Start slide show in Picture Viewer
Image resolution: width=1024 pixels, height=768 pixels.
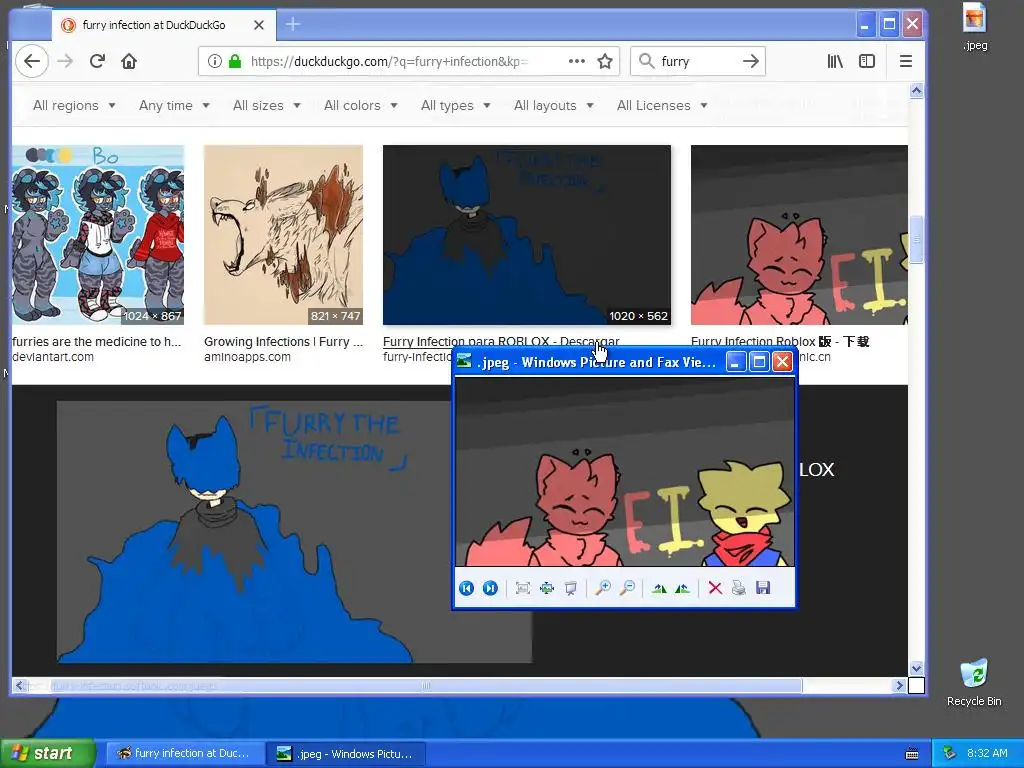pos(571,588)
